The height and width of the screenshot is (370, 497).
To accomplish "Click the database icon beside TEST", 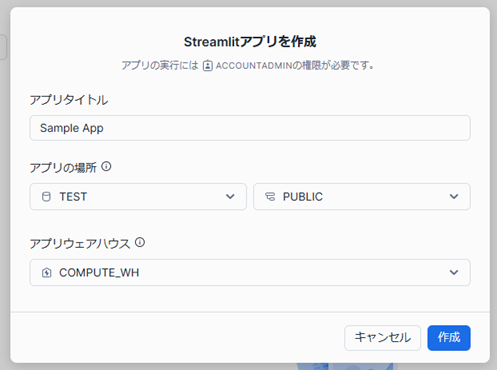I will [46, 197].
